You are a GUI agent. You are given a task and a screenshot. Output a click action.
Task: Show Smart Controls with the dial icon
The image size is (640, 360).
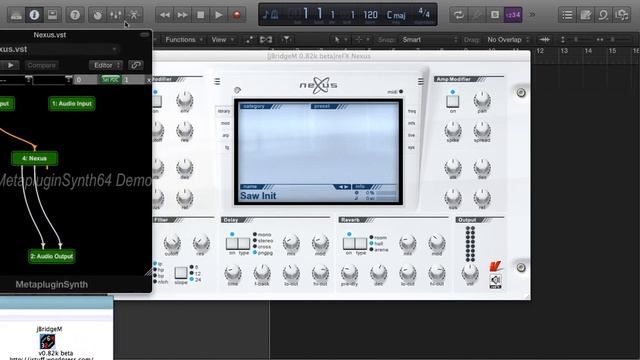tap(98, 15)
